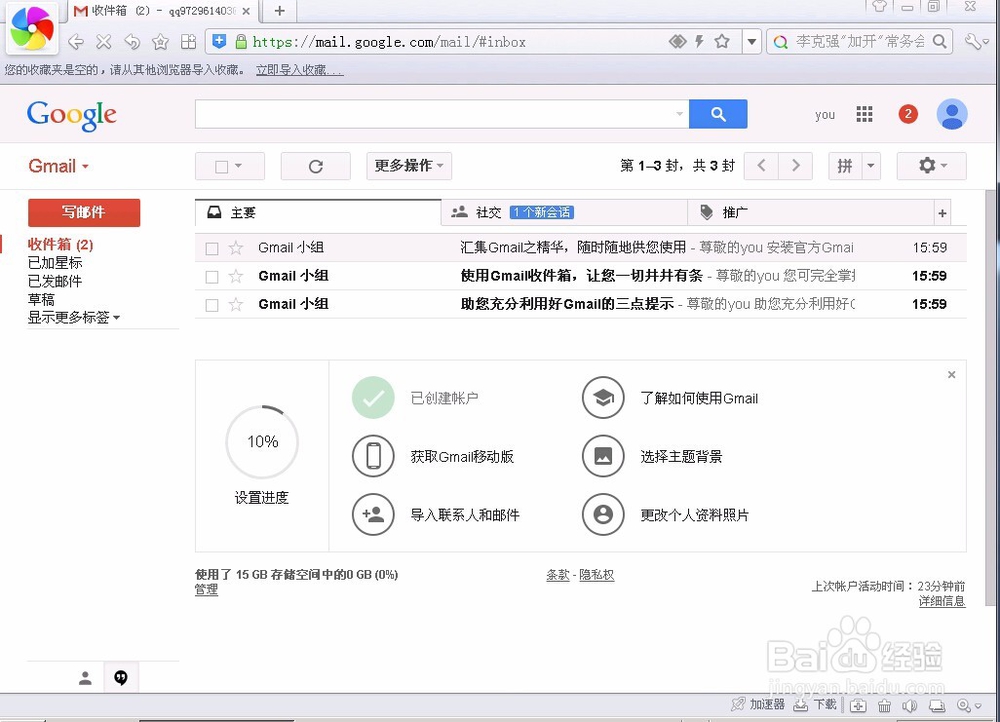Expand the Gmail product switcher dropdown
Screen dimensions: 1000x722
58,166
